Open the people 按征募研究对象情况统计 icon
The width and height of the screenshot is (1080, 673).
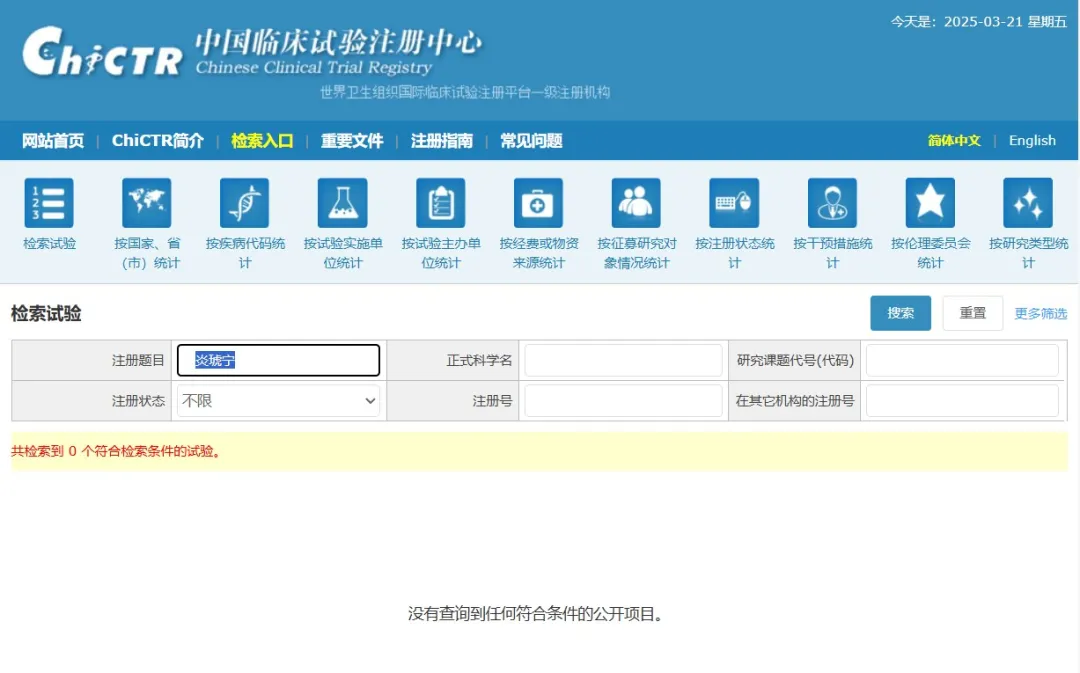click(x=636, y=203)
